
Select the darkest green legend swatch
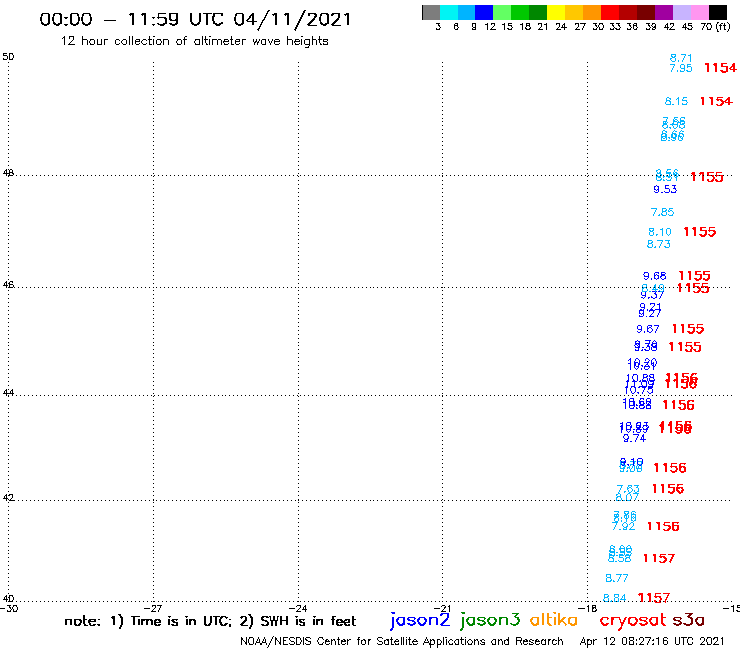click(x=538, y=12)
